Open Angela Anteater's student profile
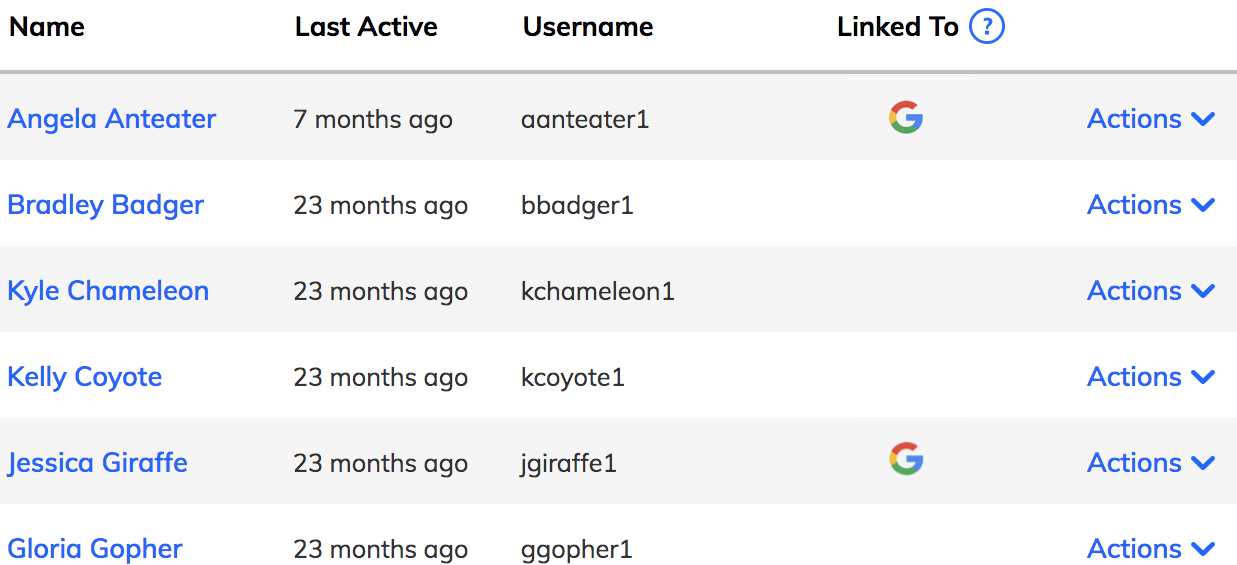 [x=112, y=119]
